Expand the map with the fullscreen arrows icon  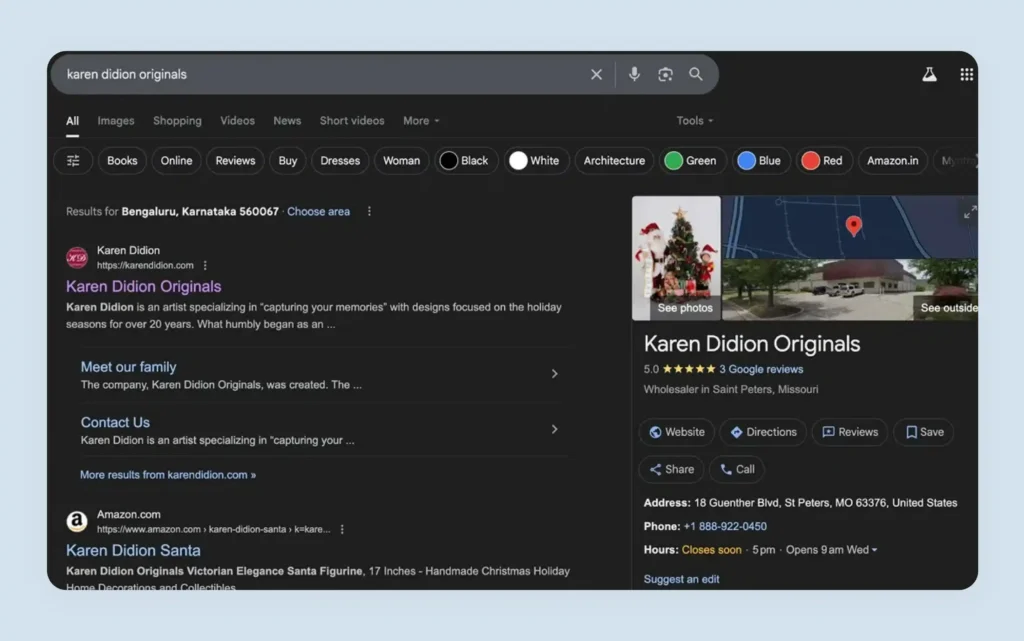point(970,211)
